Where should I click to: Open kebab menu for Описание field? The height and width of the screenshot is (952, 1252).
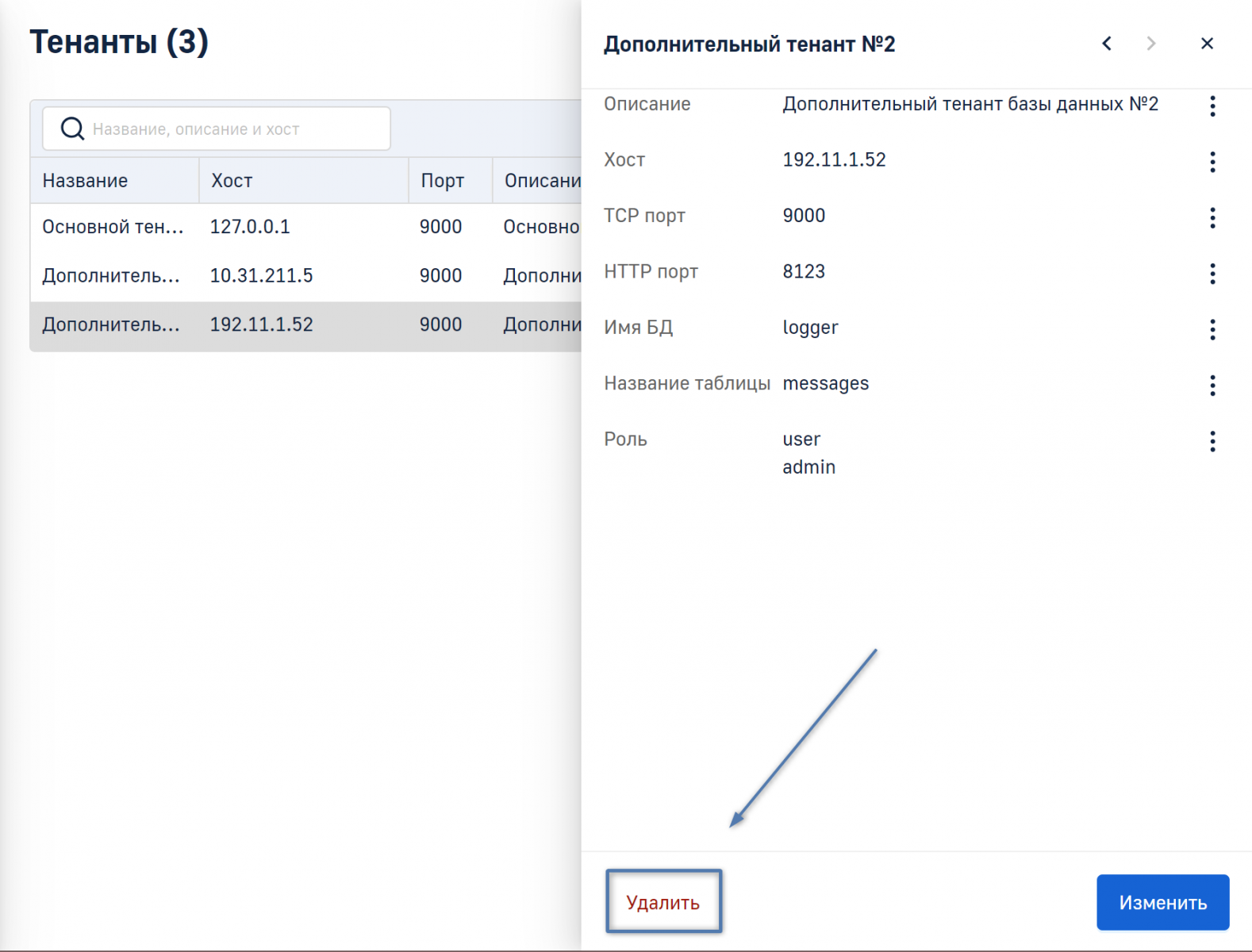[x=1212, y=106]
